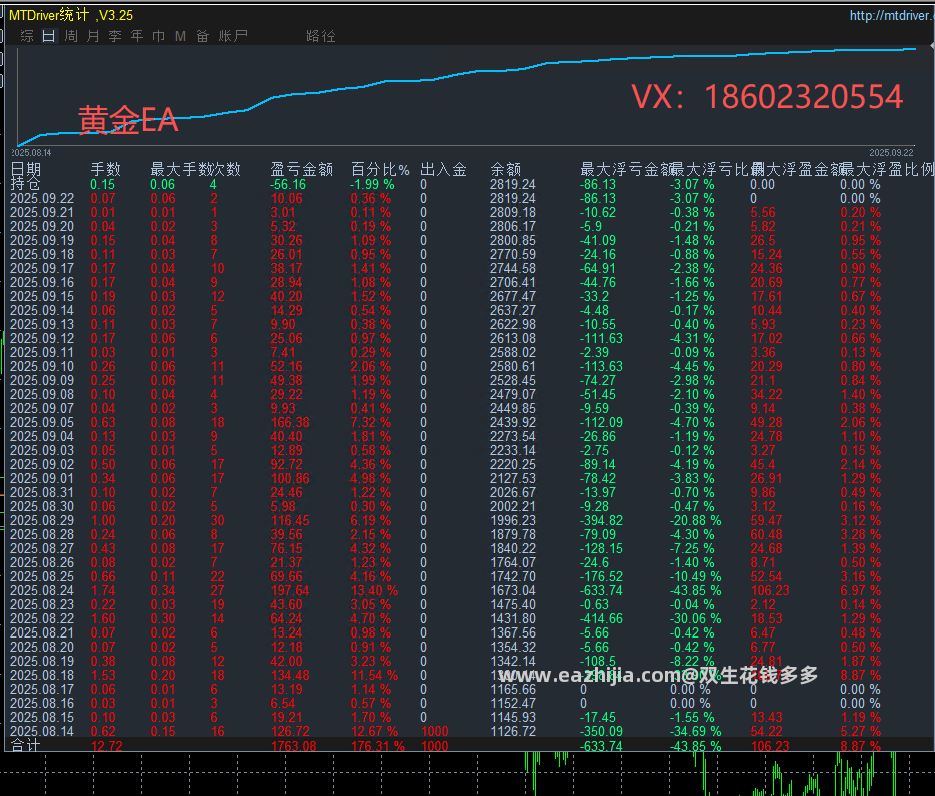Switch to the 综 summary tab
This screenshot has height=796, width=935.
(27, 36)
